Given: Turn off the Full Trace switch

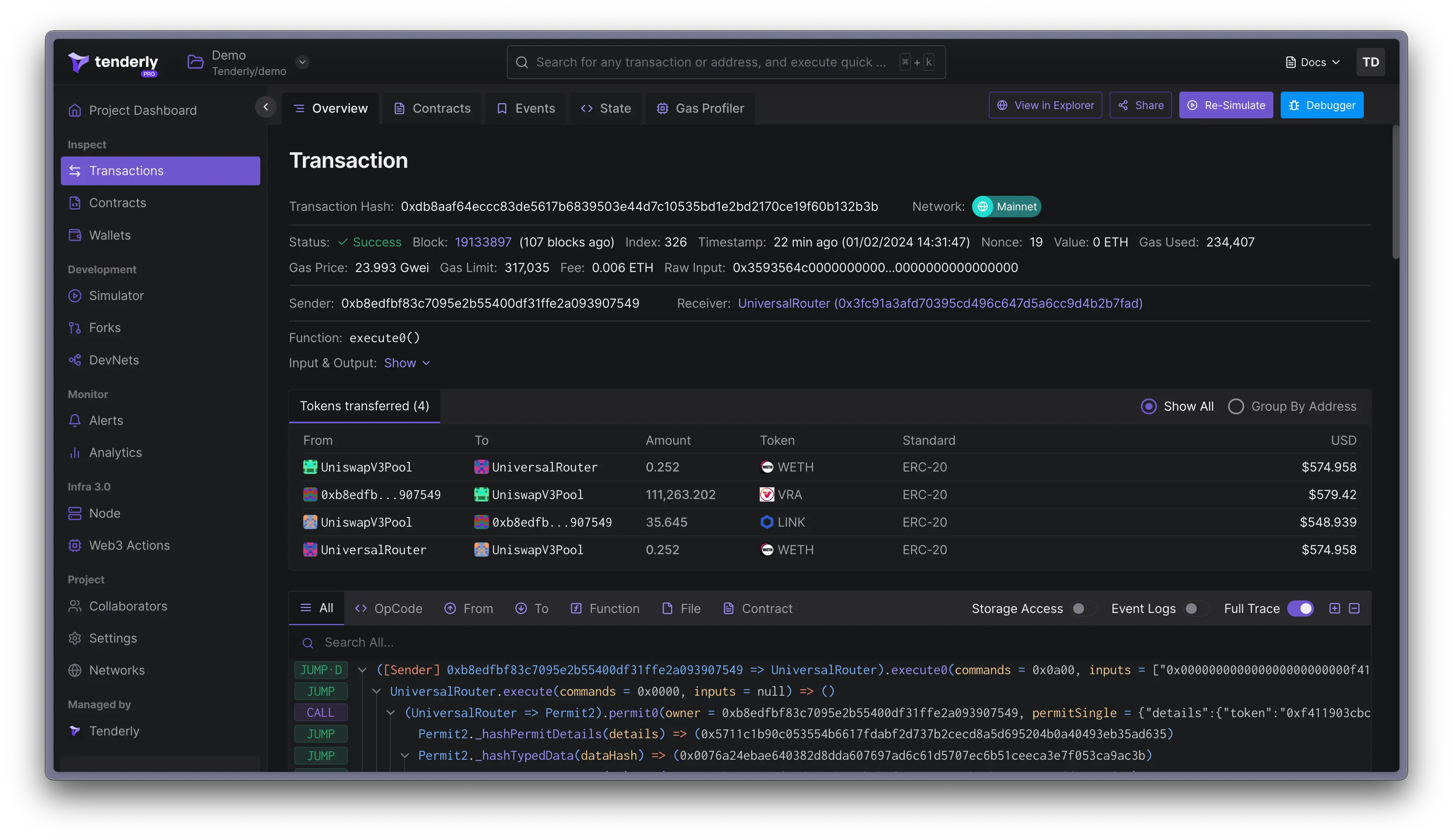Looking at the screenshot, I should [x=1300, y=608].
